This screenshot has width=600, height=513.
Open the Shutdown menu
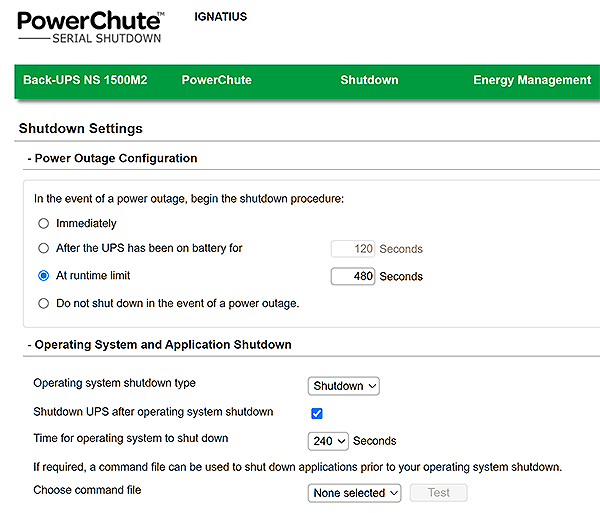pos(369,80)
